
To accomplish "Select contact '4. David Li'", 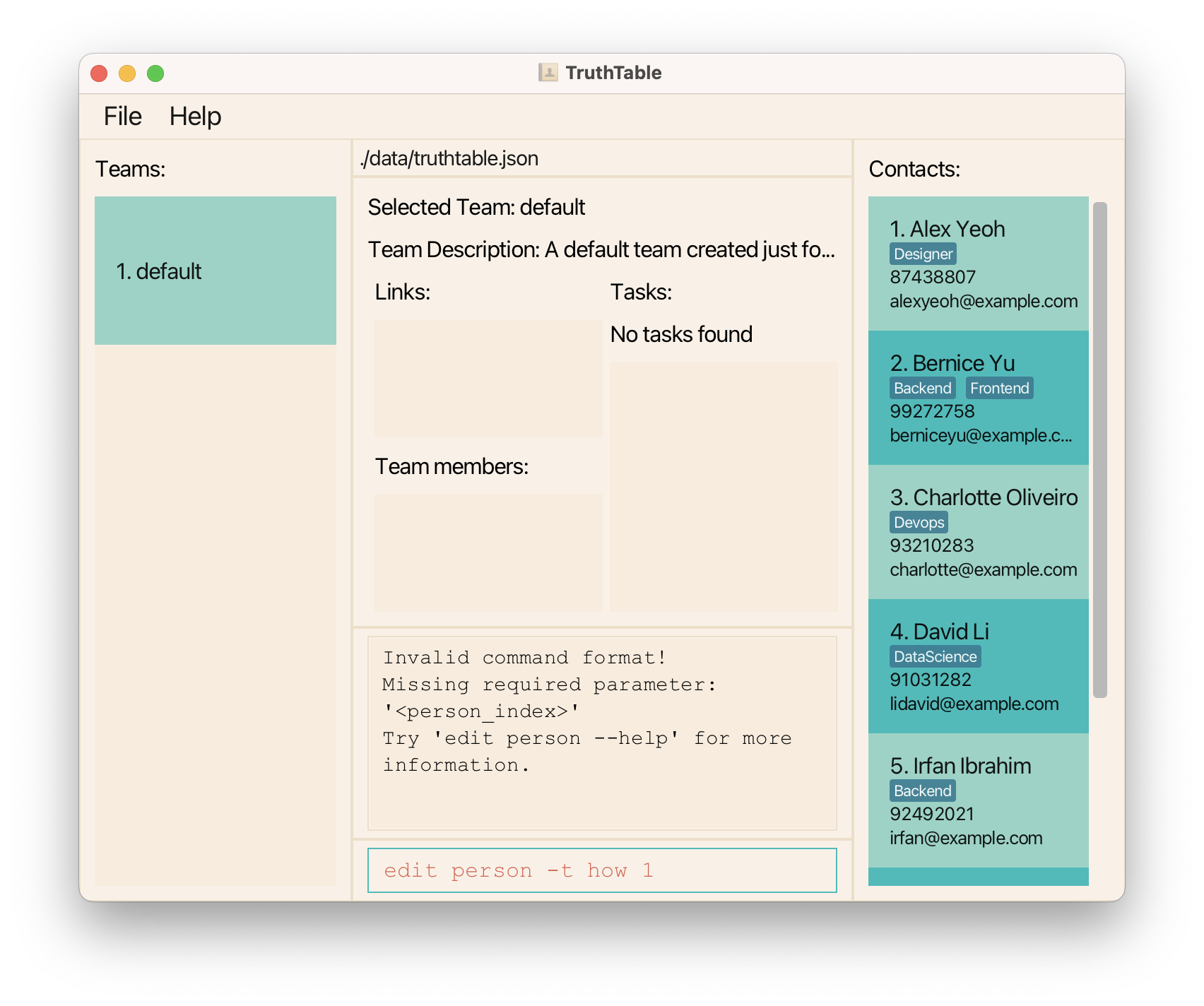I will click(978, 666).
